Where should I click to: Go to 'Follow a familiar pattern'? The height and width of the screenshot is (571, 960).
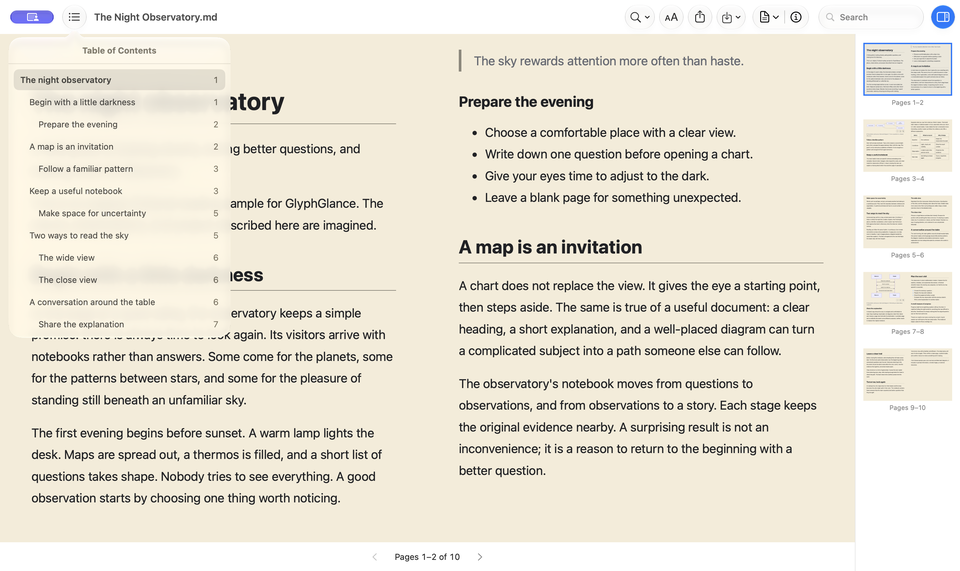click(x=119, y=169)
